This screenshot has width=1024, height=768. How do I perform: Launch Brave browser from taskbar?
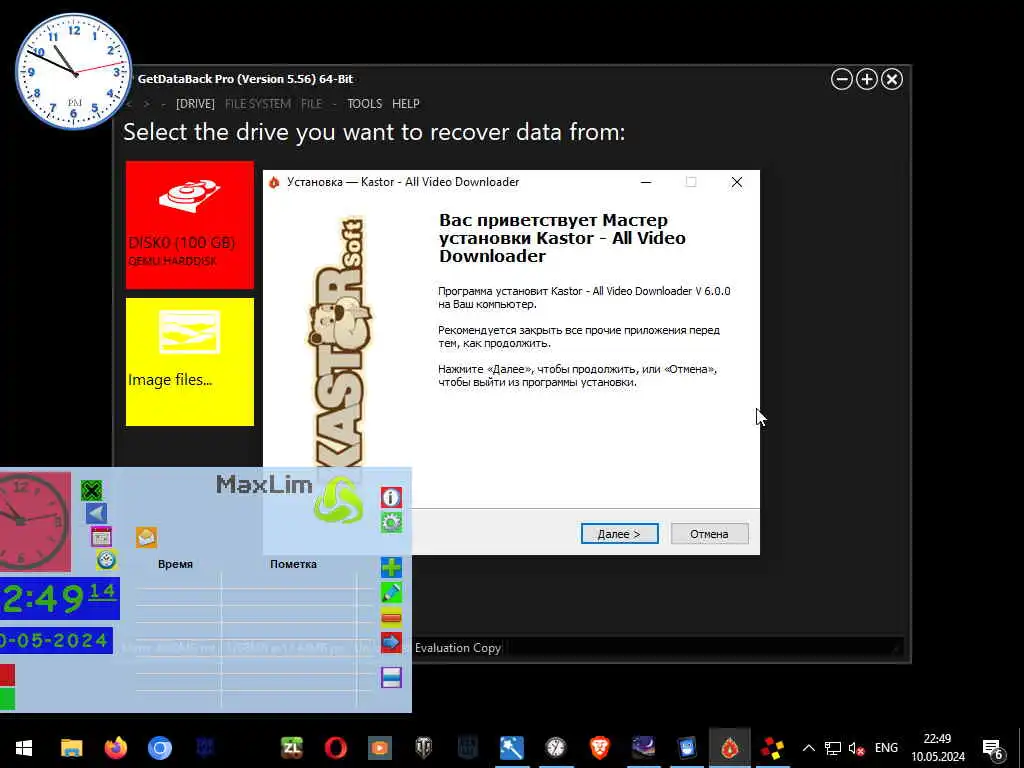600,748
